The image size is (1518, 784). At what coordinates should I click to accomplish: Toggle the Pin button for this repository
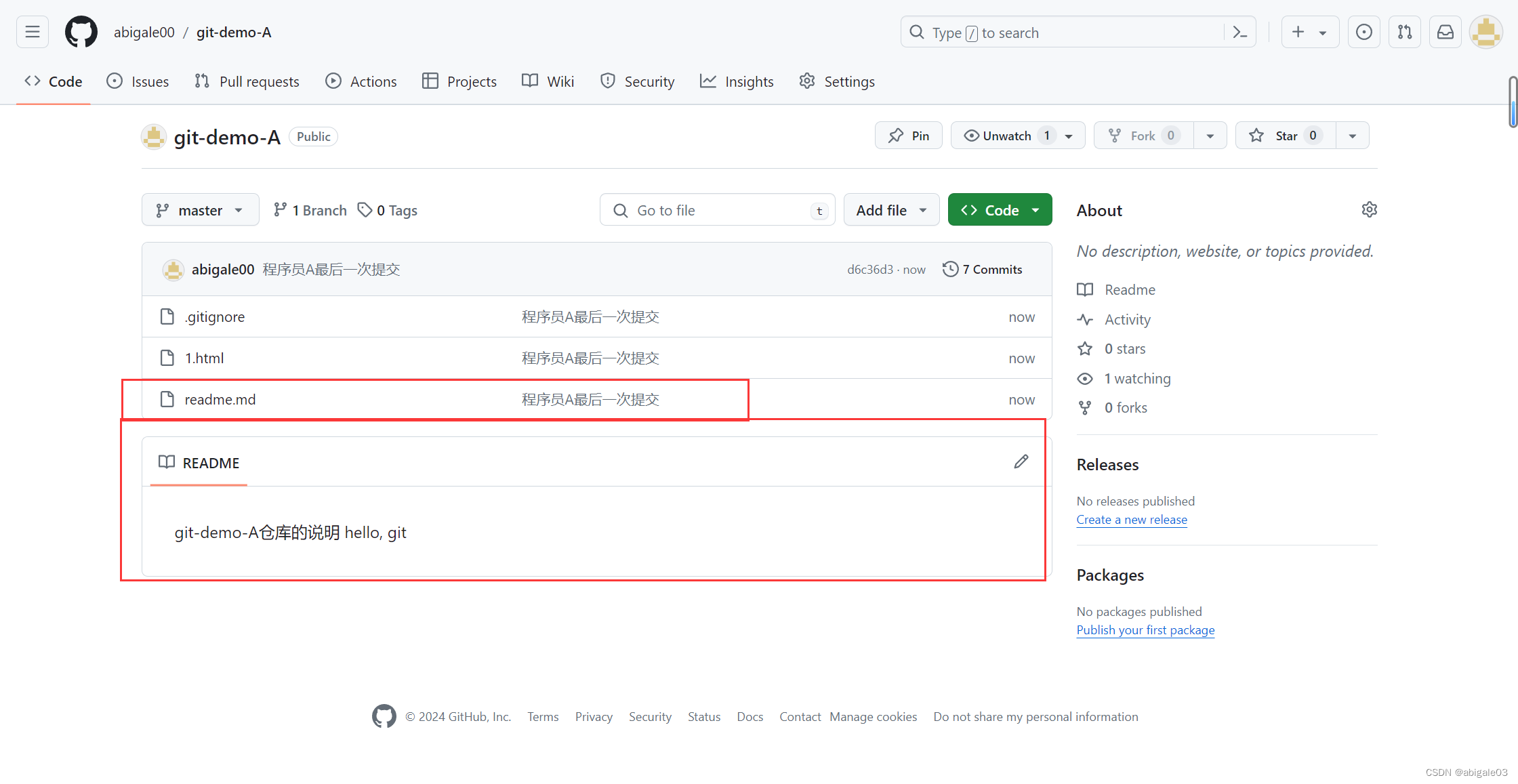908,135
